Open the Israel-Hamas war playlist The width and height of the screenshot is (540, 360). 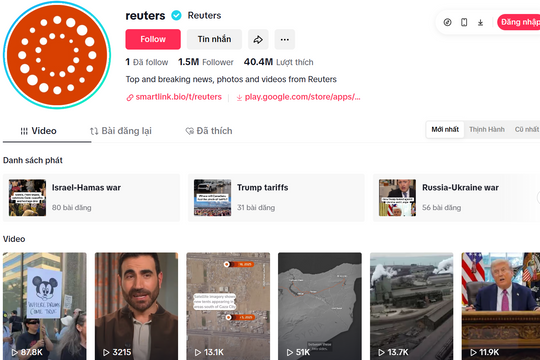tap(91, 198)
